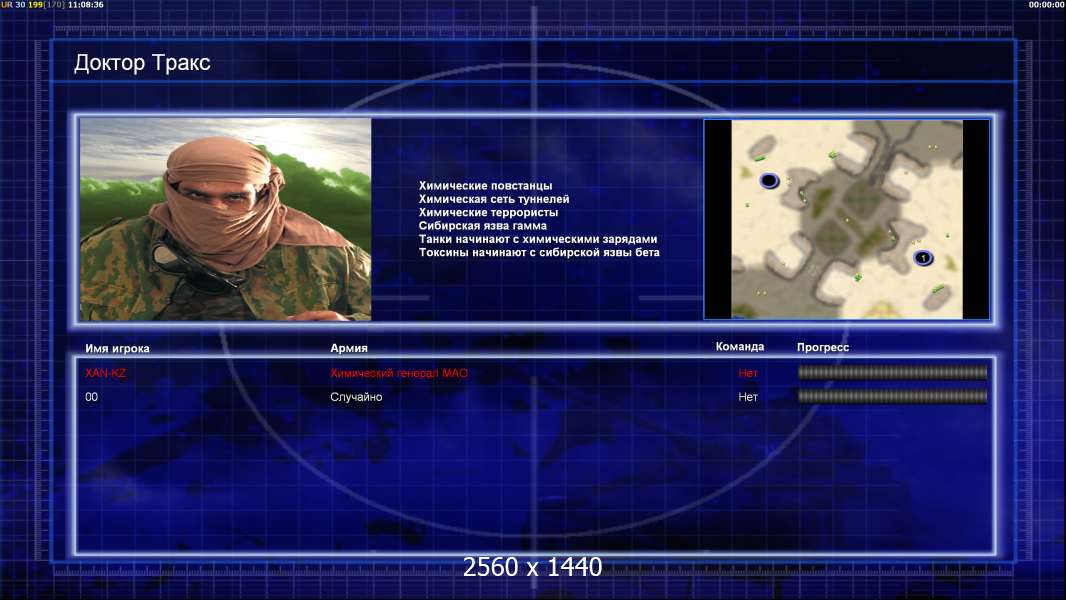Click the UR 30 199 counter
Screen dimensions: 1066x600
point(32,5)
